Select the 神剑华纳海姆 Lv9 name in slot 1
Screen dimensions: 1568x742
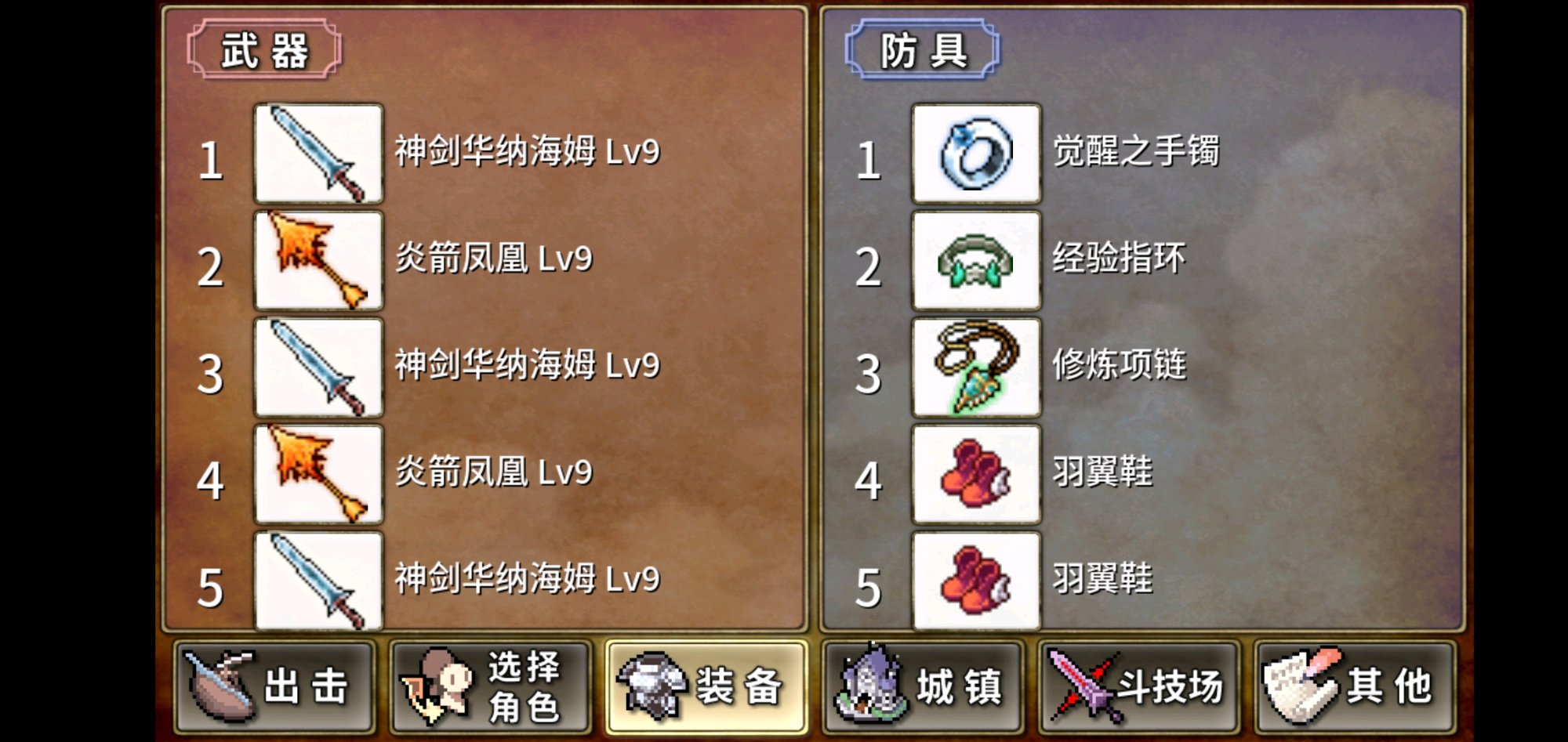[527, 150]
